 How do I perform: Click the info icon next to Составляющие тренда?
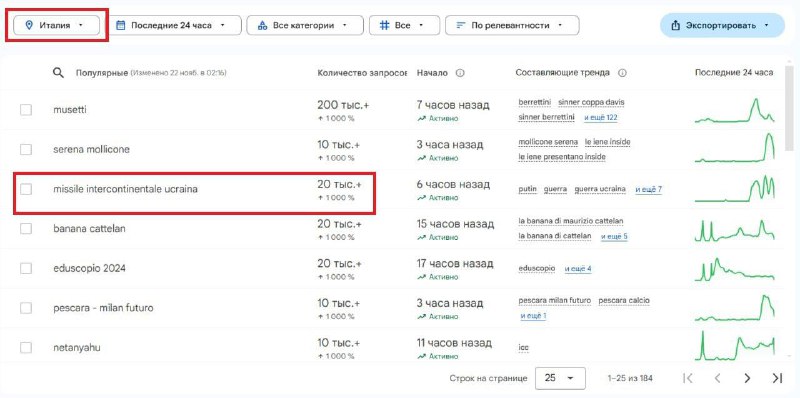click(622, 73)
